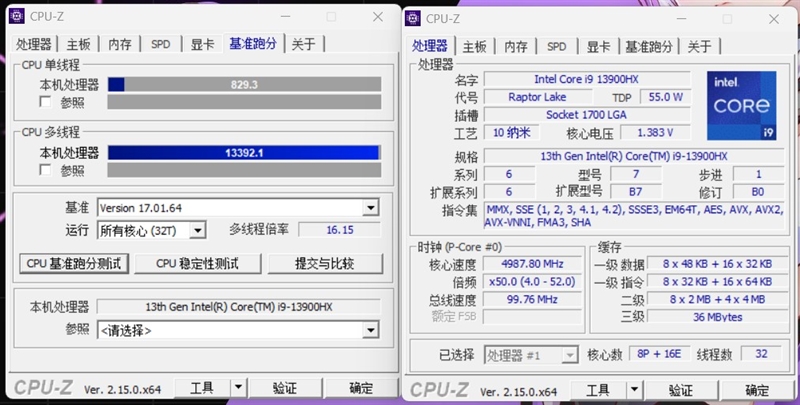Screen dimensions: 800x405
Task: Click the Intel Core i9 logo badge
Action: pos(741,106)
